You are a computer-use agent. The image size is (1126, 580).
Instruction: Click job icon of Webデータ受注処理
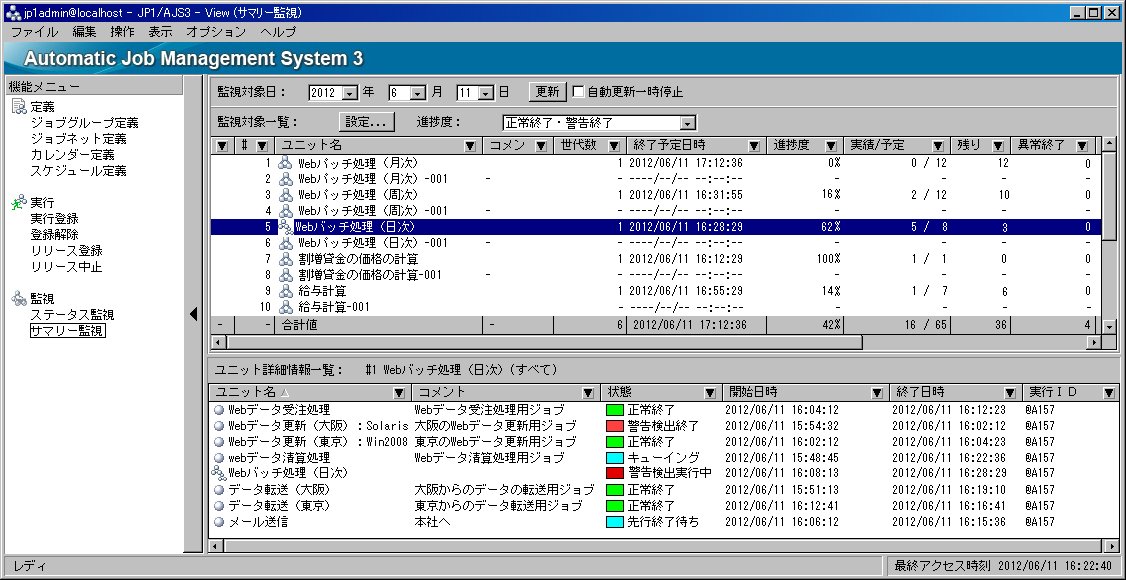[219, 410]
